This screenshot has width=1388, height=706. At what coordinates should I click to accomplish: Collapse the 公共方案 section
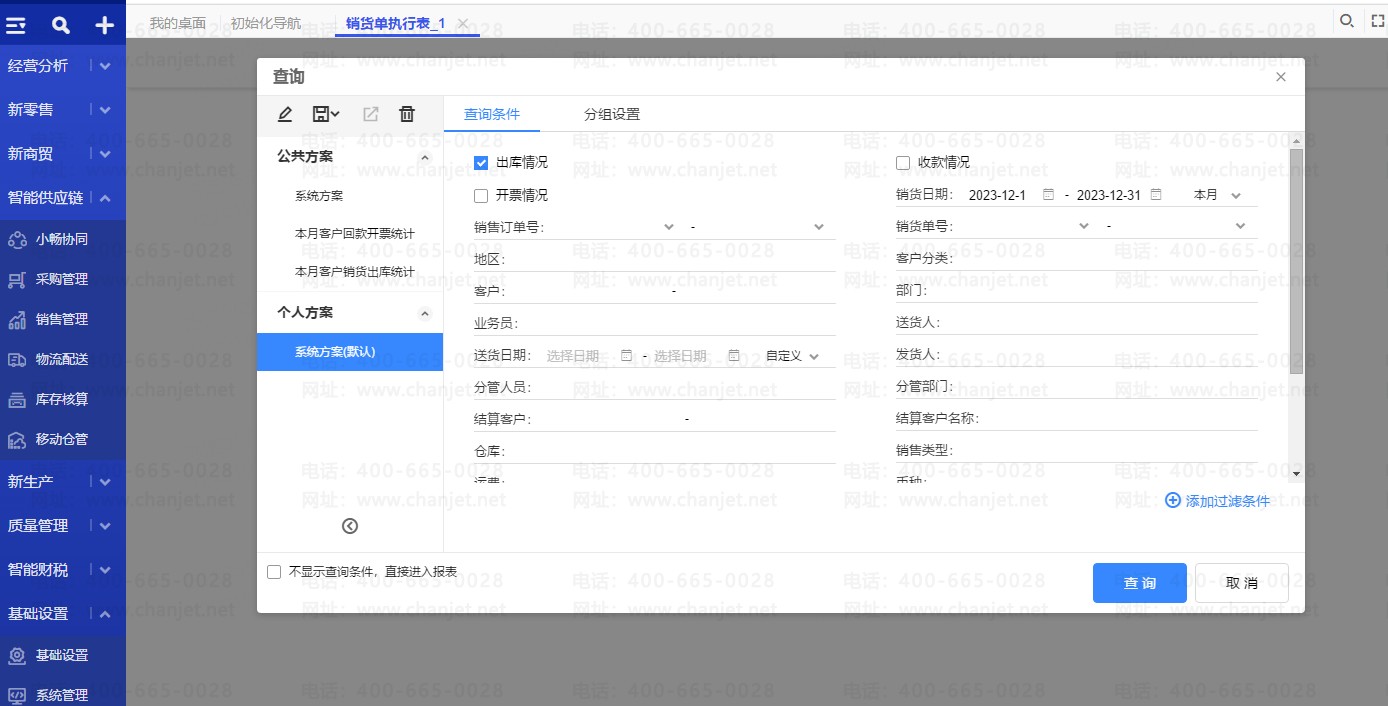click(x=424, y=157)
